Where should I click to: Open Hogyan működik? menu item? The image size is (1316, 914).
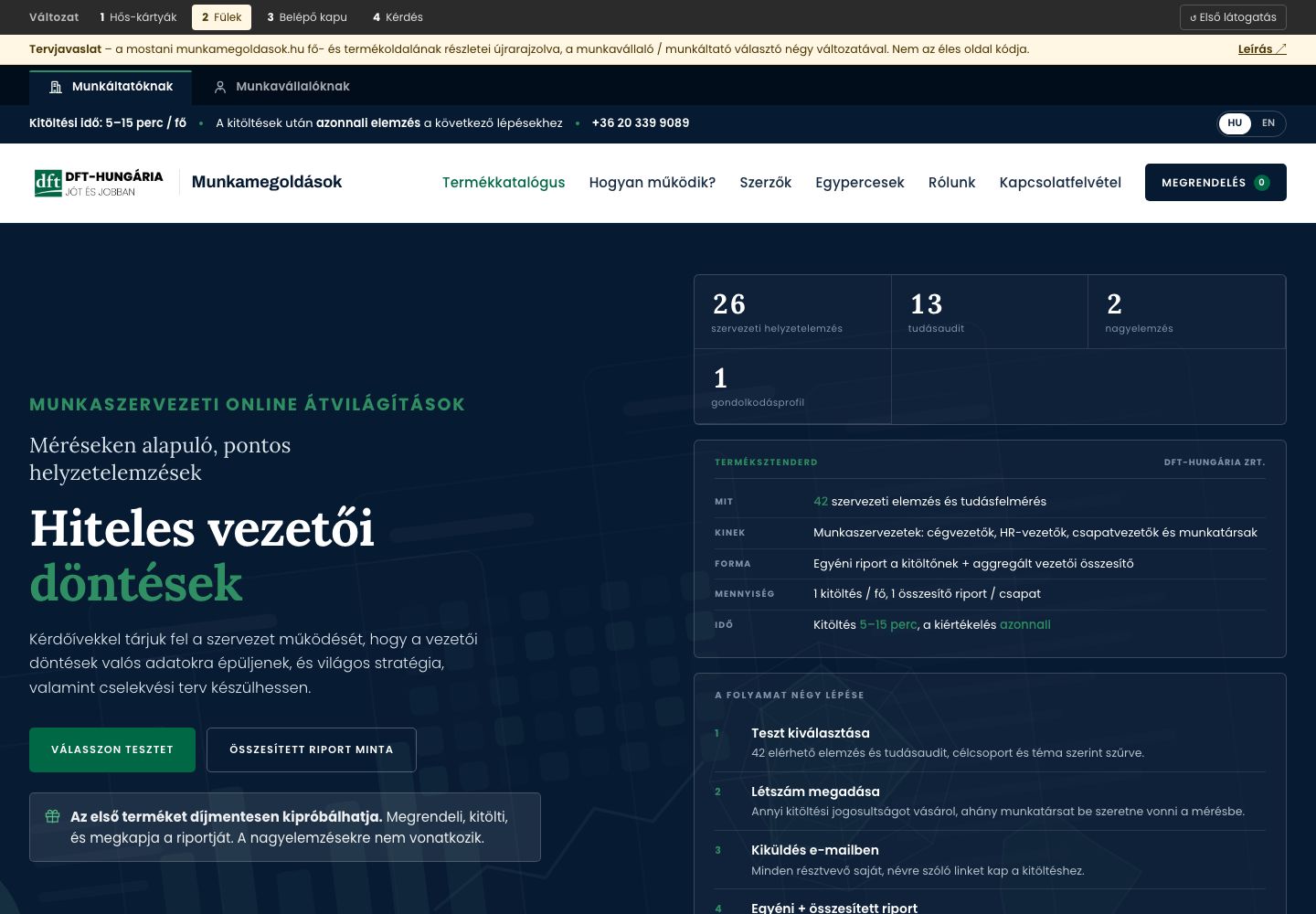tap(653, 183)
